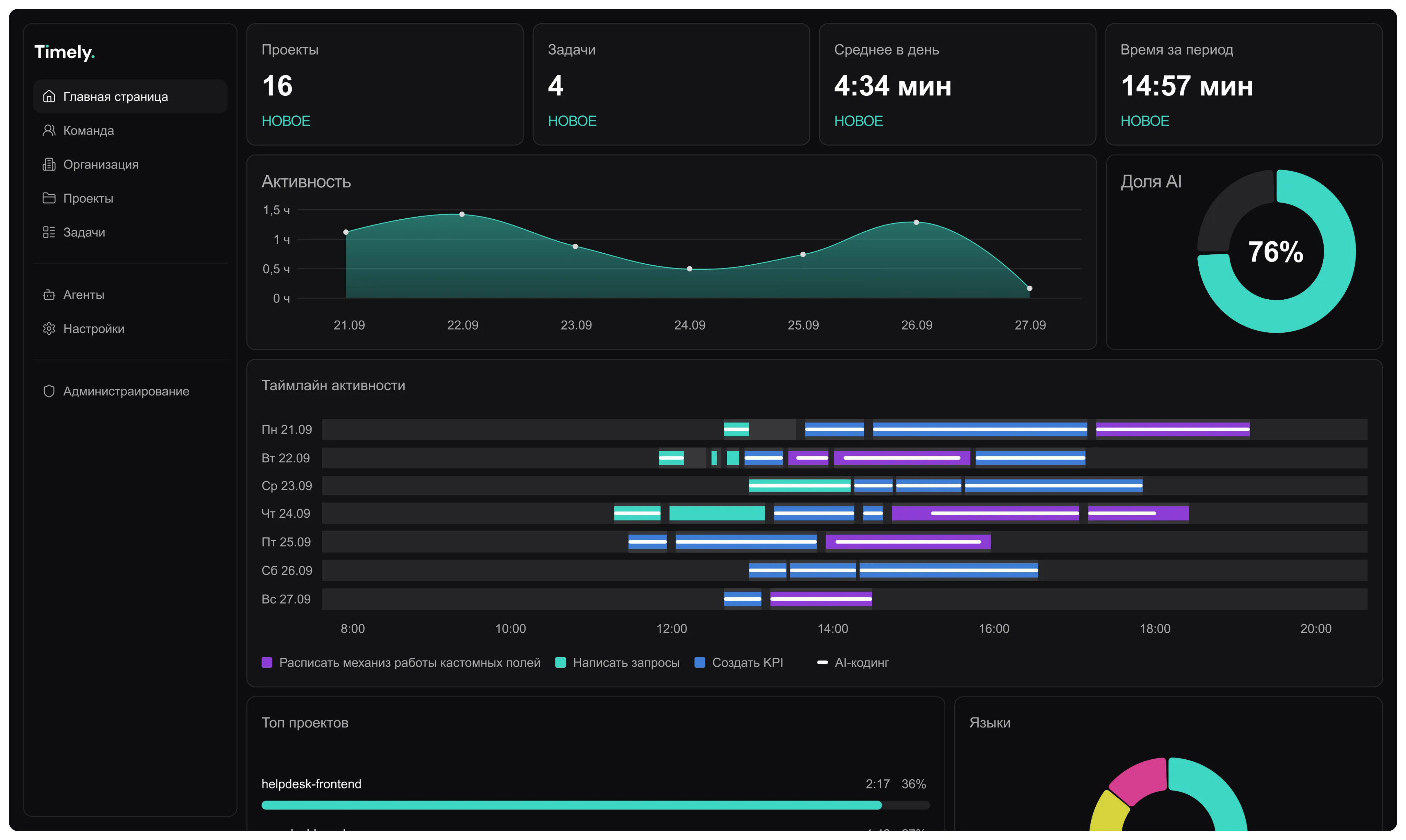
Task: Click the list icon beside Задачи
Action: [49, 232]
